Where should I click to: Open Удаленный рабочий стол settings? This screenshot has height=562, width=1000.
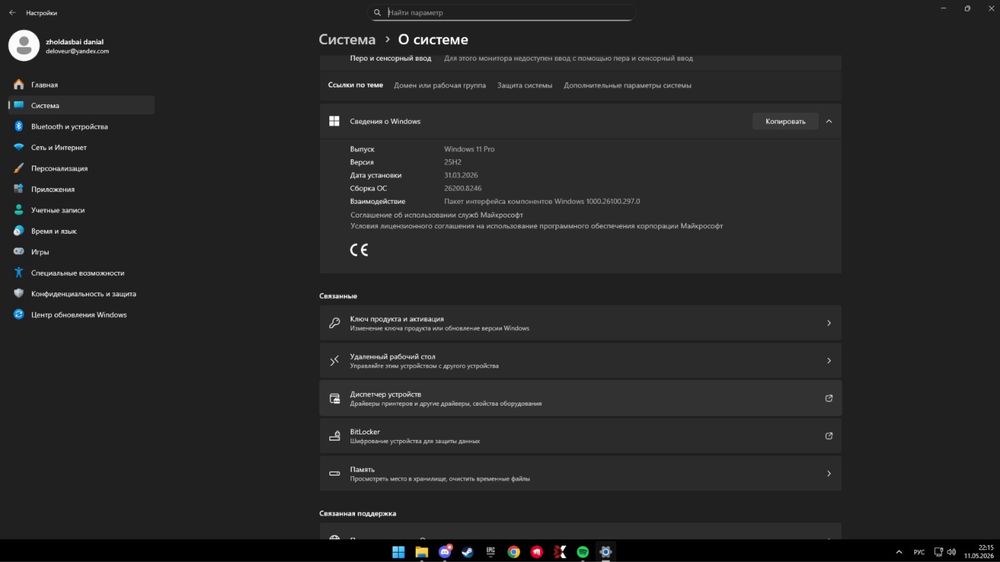(x=580, y=360)
